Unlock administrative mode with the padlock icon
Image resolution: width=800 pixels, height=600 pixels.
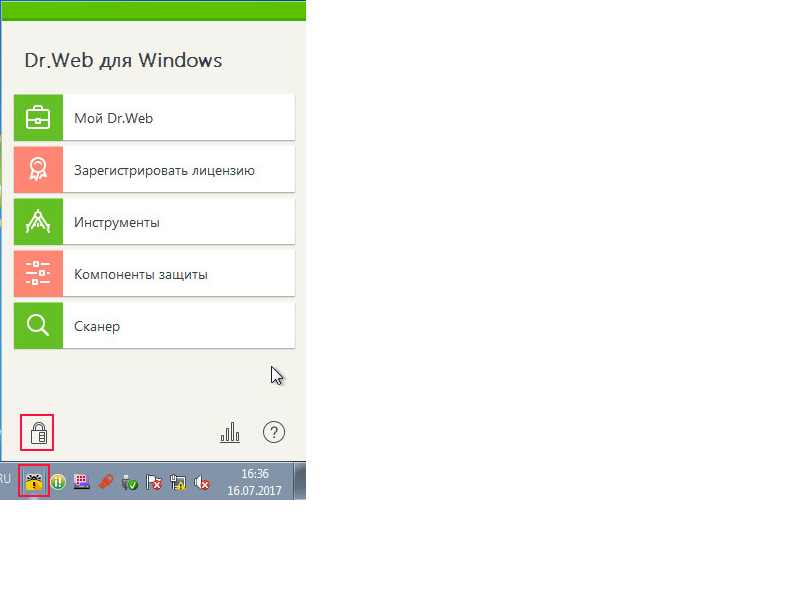[x=37, y=433]
